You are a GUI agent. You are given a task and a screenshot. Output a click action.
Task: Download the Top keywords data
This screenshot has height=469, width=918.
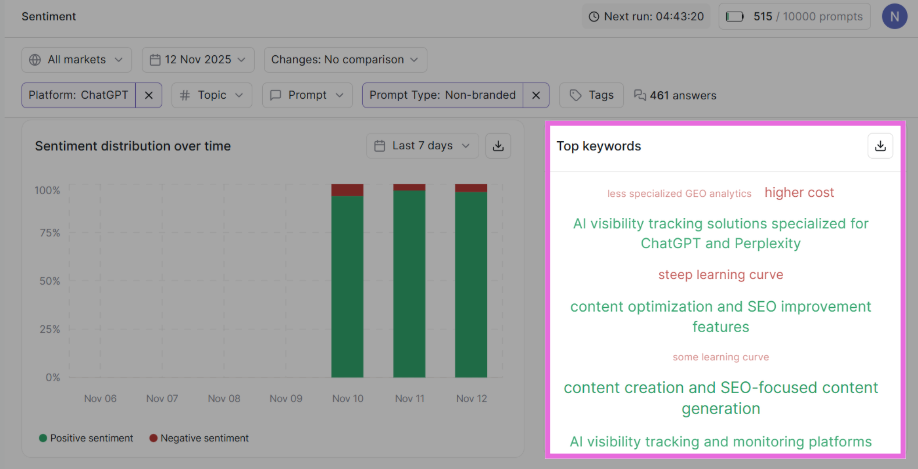[880, 146]
